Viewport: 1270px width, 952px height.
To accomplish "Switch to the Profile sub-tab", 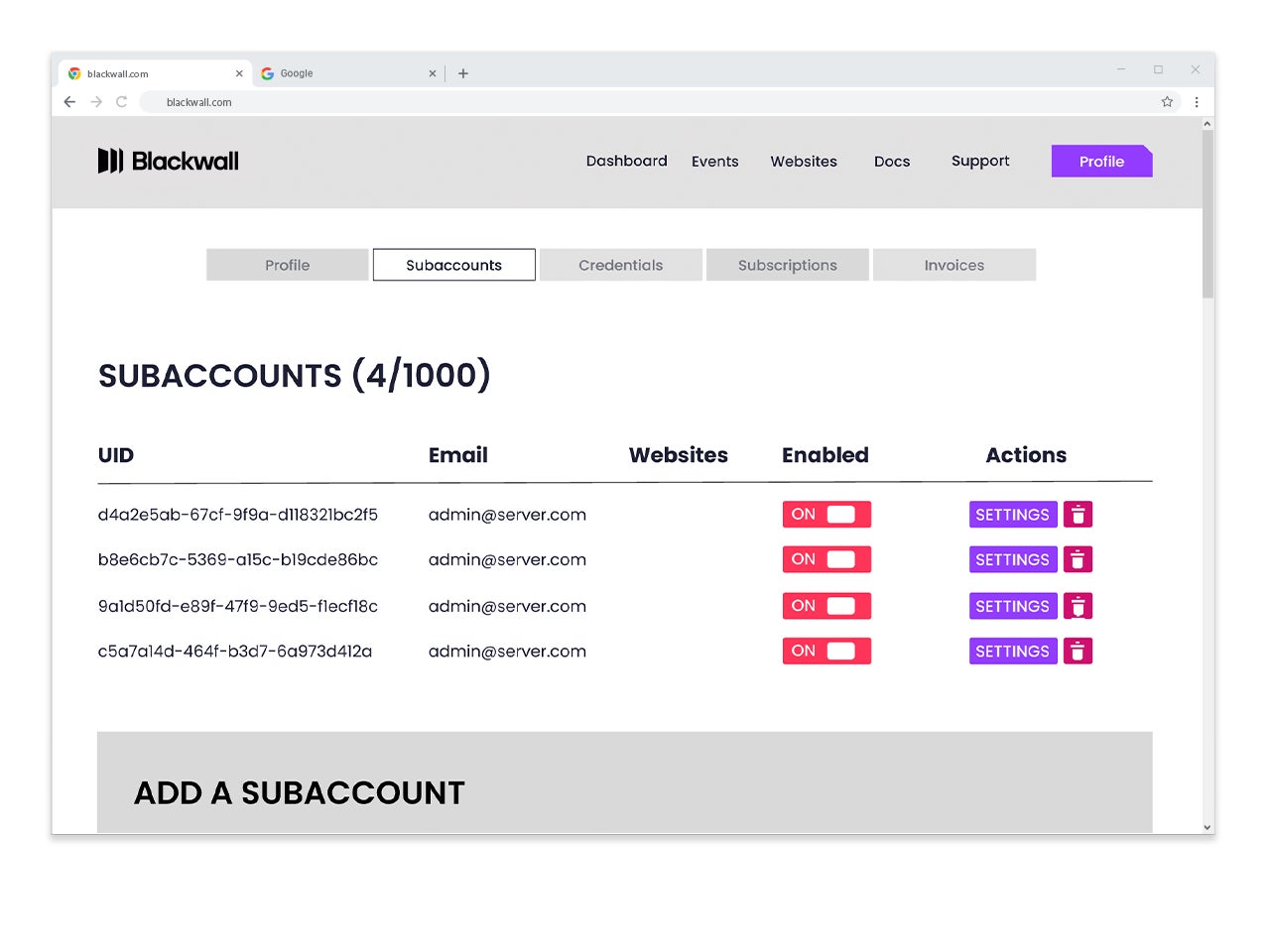I will point(288,265).
